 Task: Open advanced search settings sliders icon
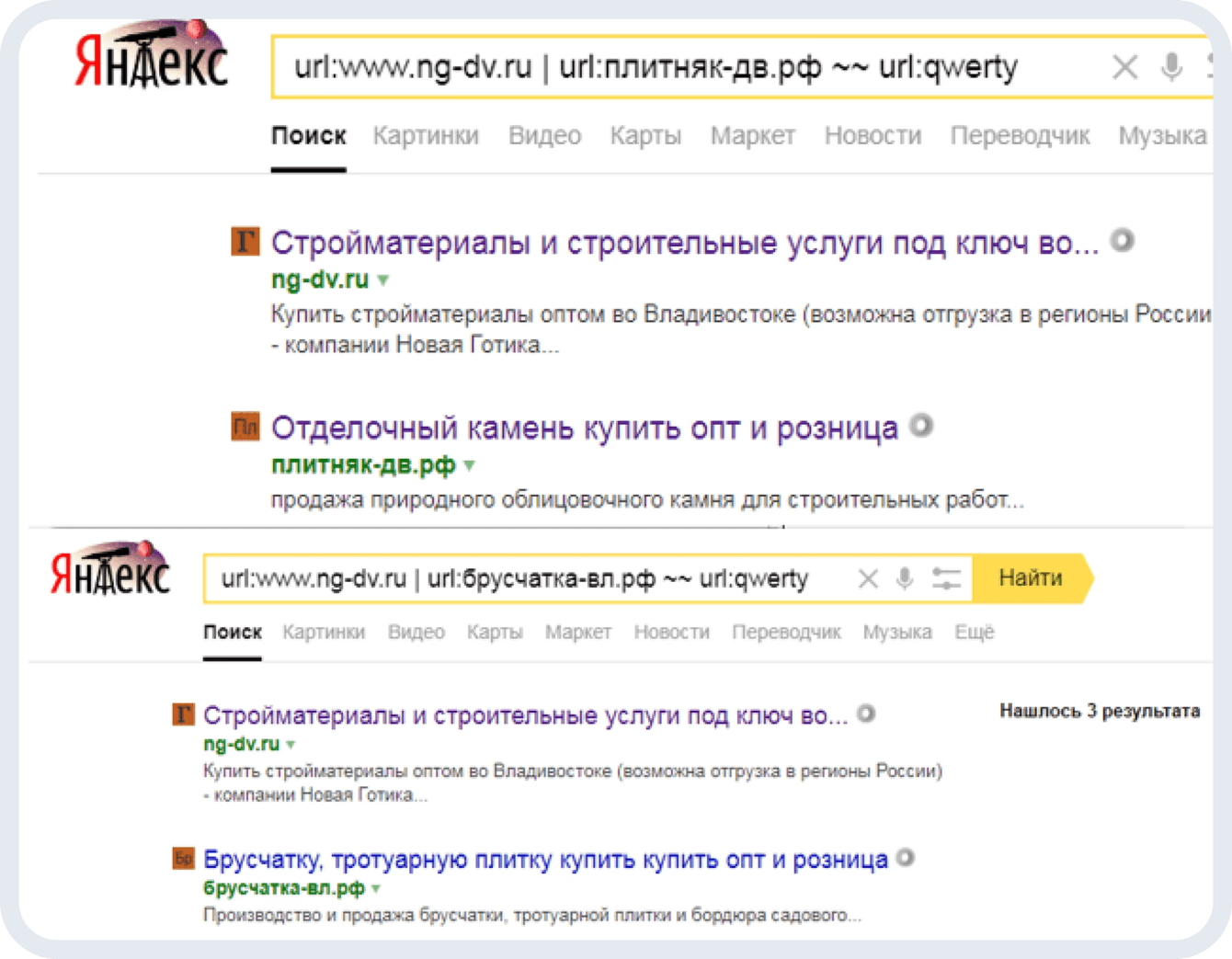tap(946, 578)
